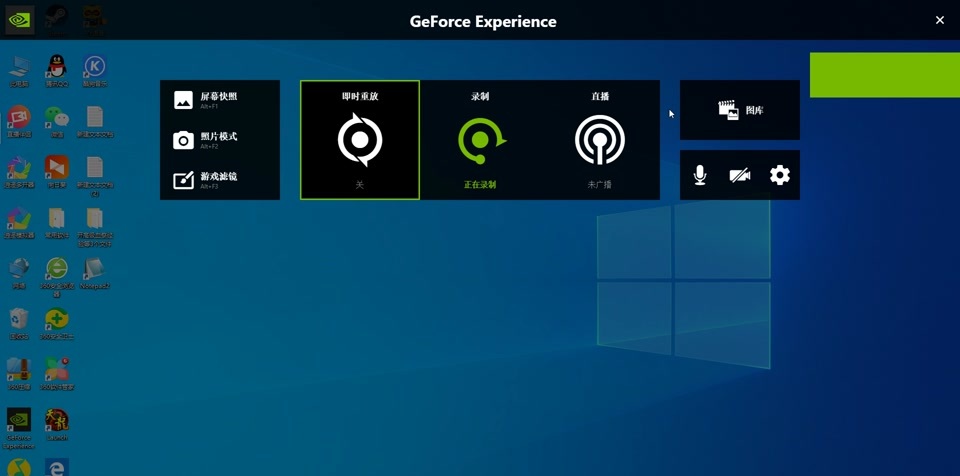Click the NVIDIA logo in the top-left corner
This screenshot has height=476, width=960.
[19, 20]
